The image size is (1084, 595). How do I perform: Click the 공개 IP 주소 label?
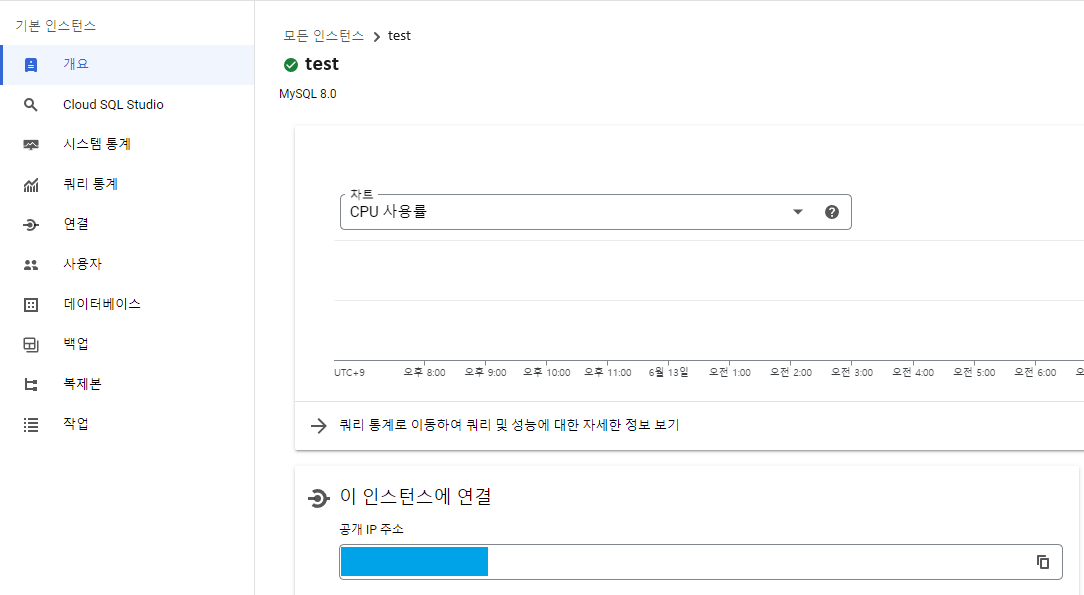[x=371, y=529]
